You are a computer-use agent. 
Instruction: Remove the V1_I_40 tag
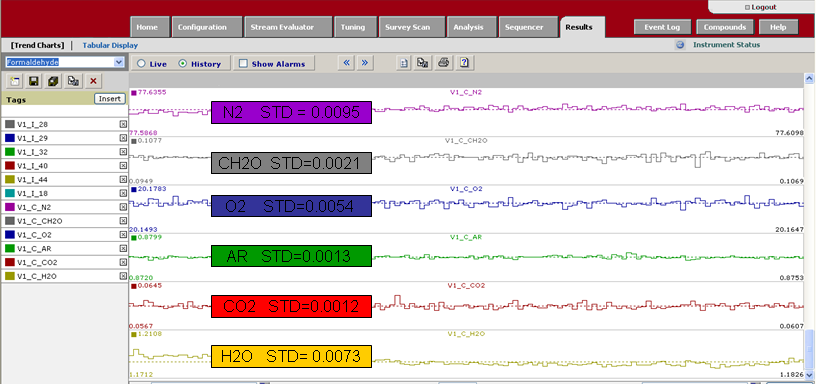(123, 165)
